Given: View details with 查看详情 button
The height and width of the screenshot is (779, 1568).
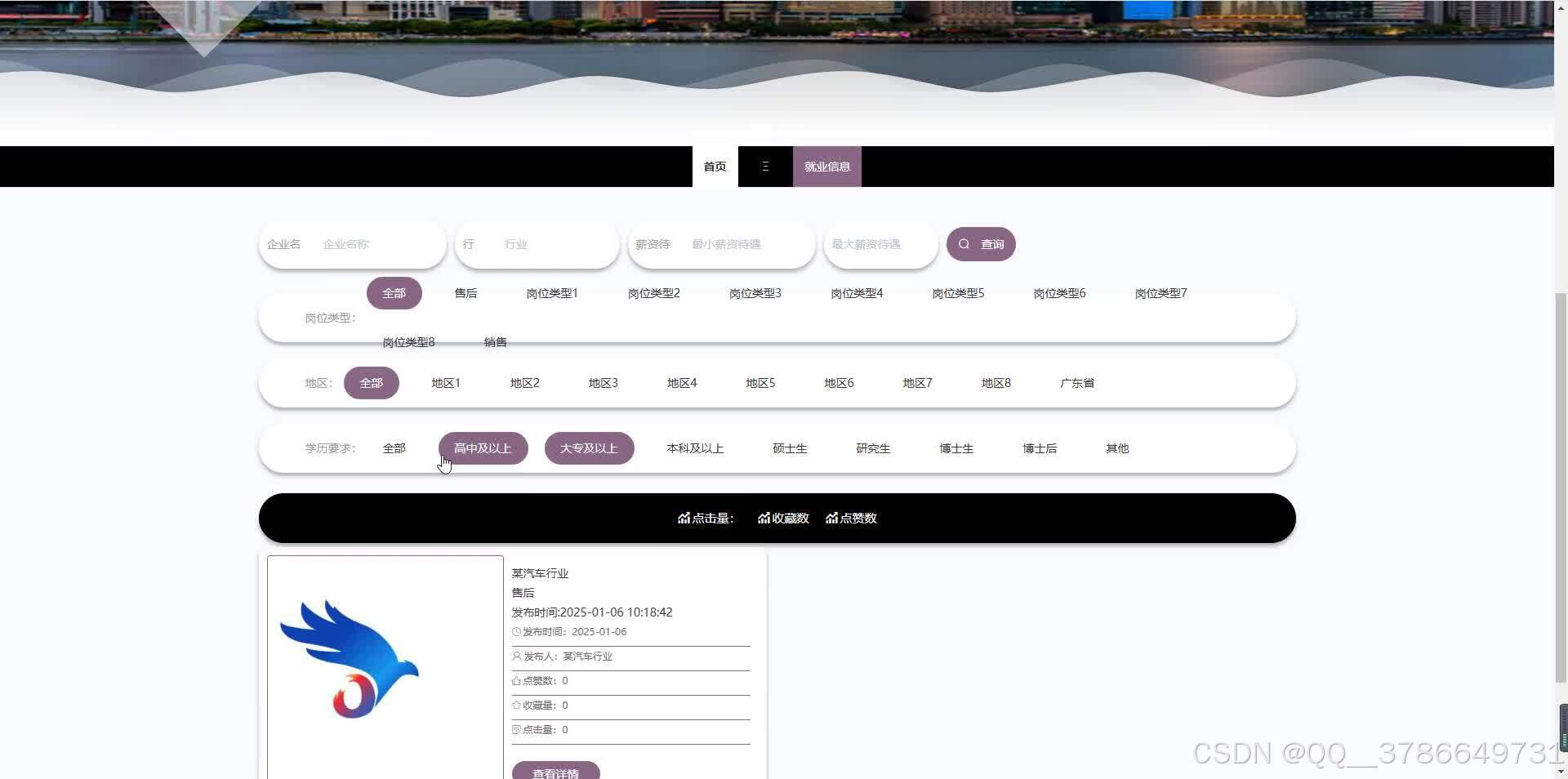Looking at the screenshot, I should (555, 771).
